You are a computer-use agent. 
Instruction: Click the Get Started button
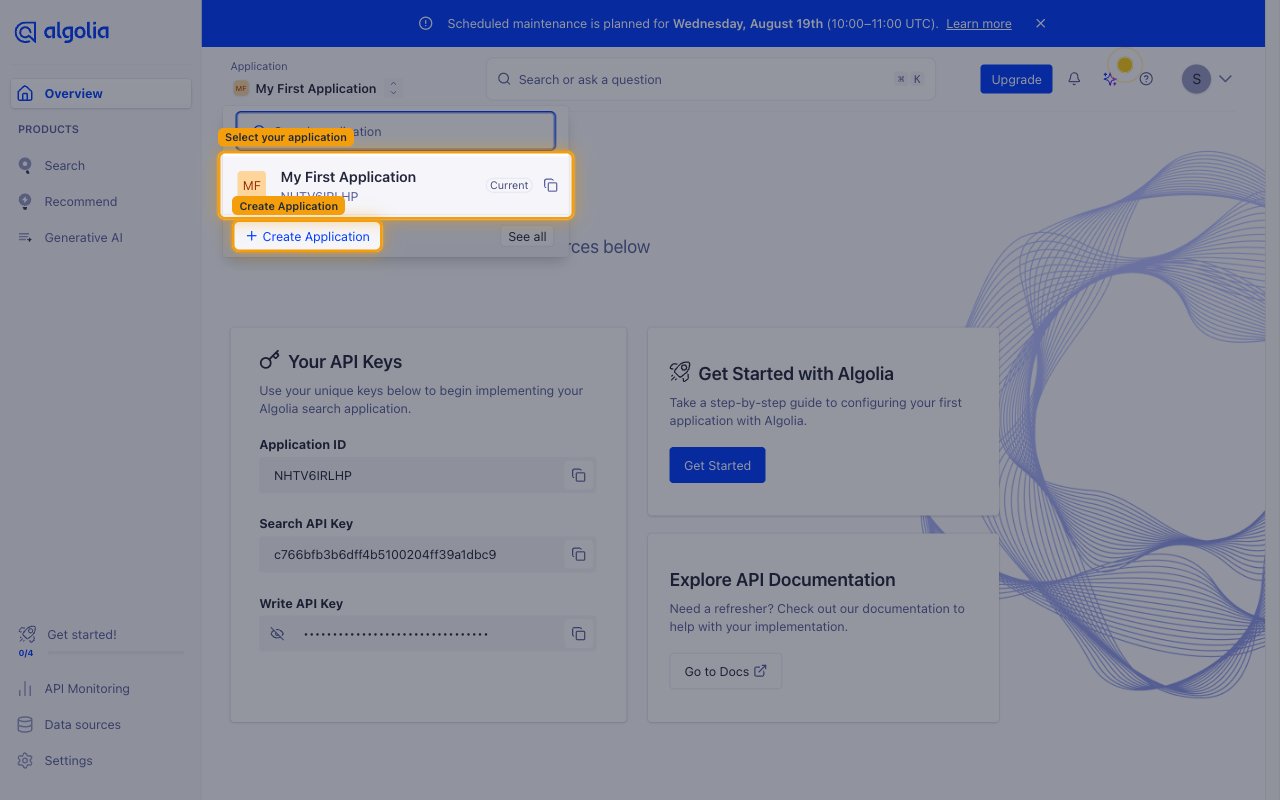(x=717, y=465)
